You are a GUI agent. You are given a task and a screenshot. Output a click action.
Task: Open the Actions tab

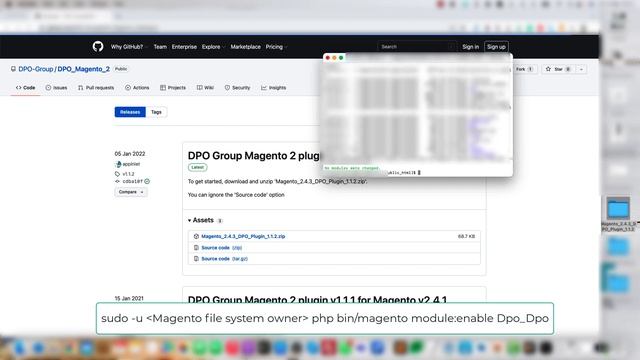(137, 88)
